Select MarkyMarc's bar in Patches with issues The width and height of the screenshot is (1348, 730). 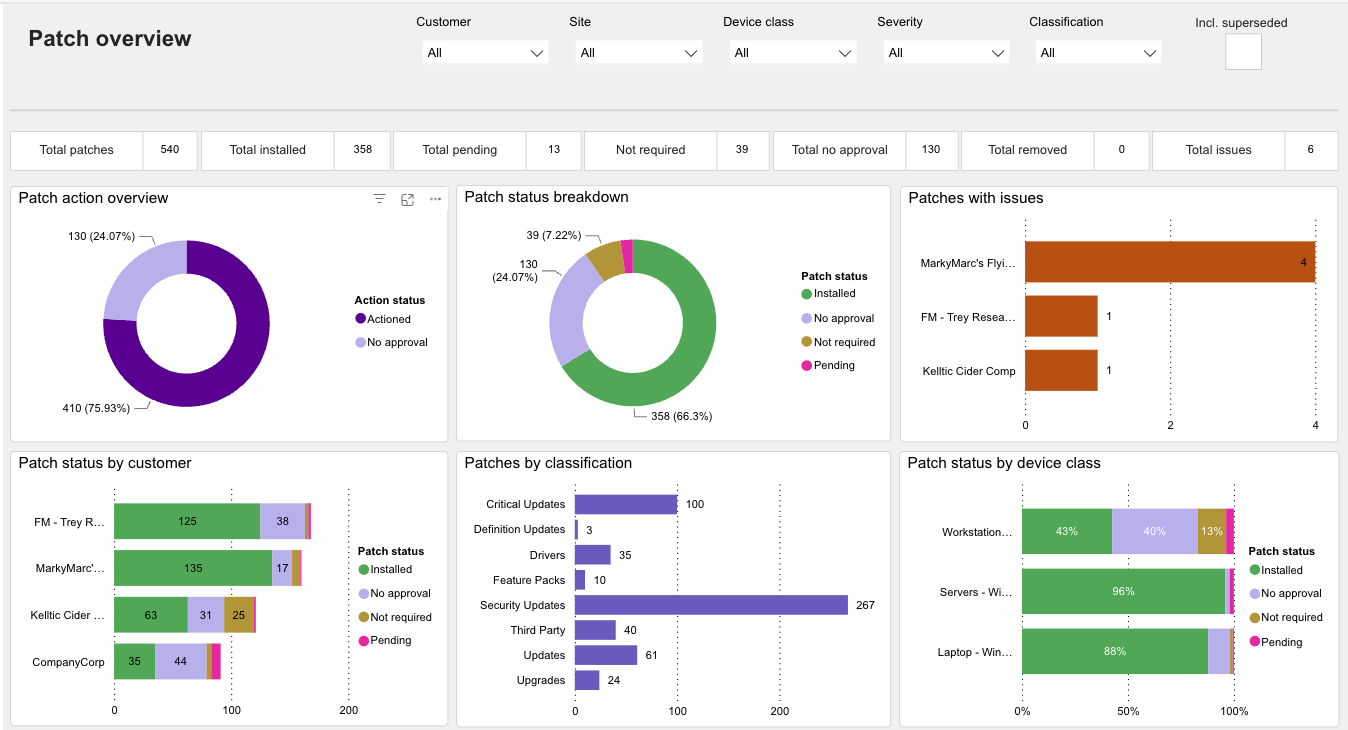tap(1168, 262)
